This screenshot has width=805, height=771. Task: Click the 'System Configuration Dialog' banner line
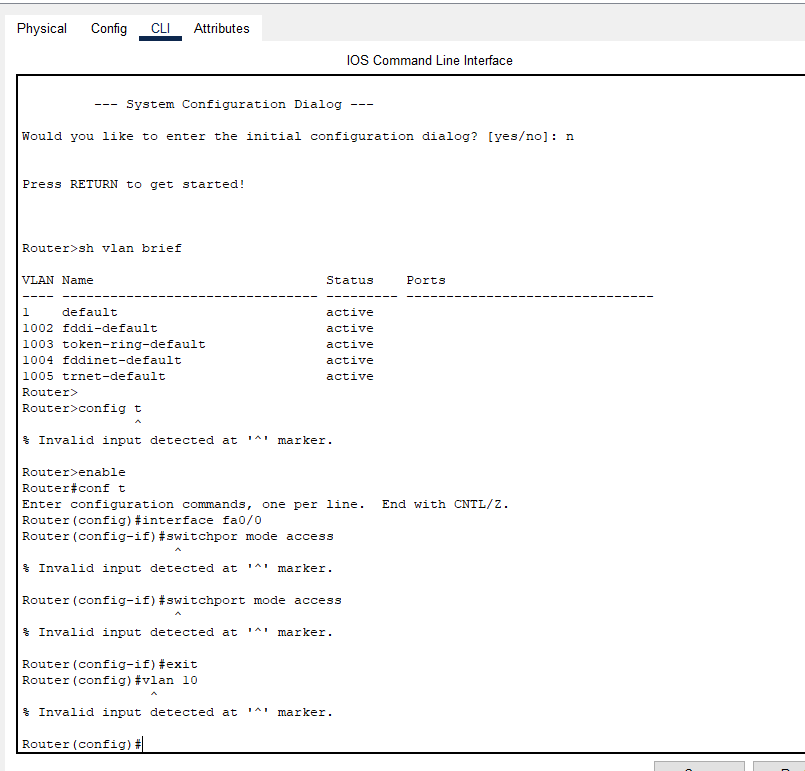pyautogui.click(x=234, y=104)
